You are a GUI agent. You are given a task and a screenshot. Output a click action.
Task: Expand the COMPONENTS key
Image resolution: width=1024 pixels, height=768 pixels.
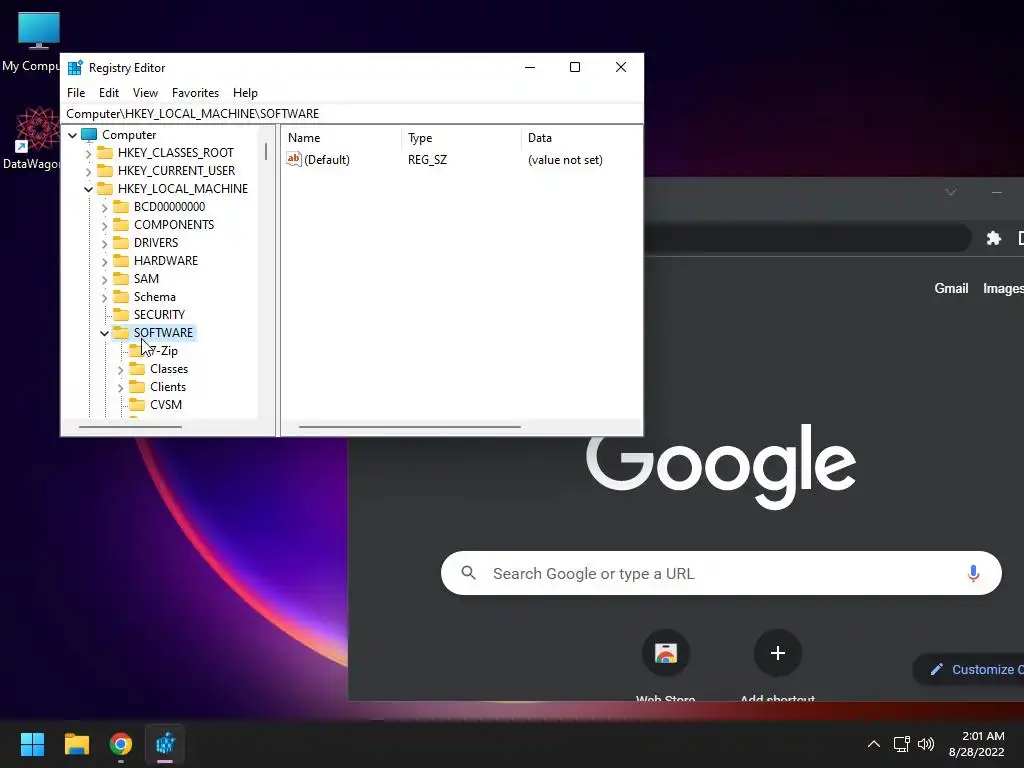pyautogui.click(x=104, y=225)
